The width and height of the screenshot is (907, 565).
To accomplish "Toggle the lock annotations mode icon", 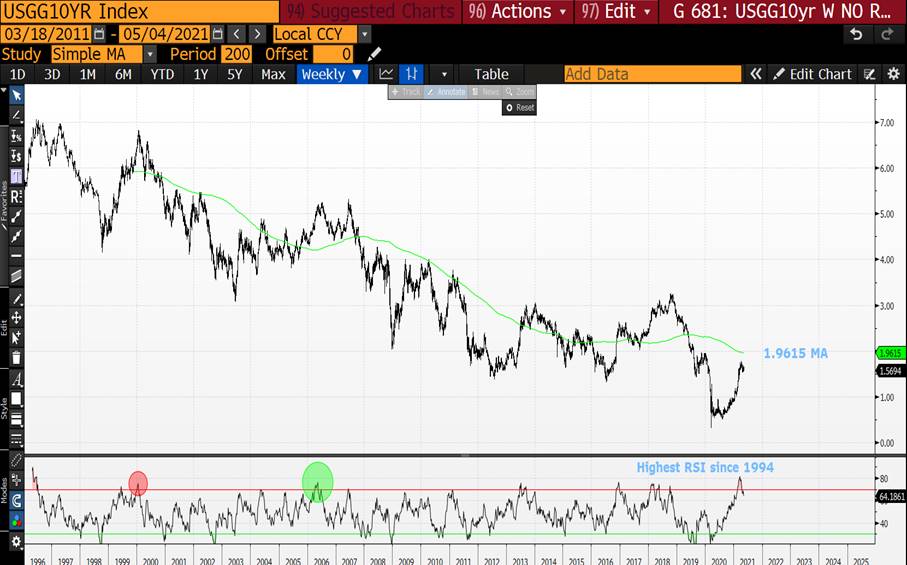I will pyautogui.click(x=16, y=480).
